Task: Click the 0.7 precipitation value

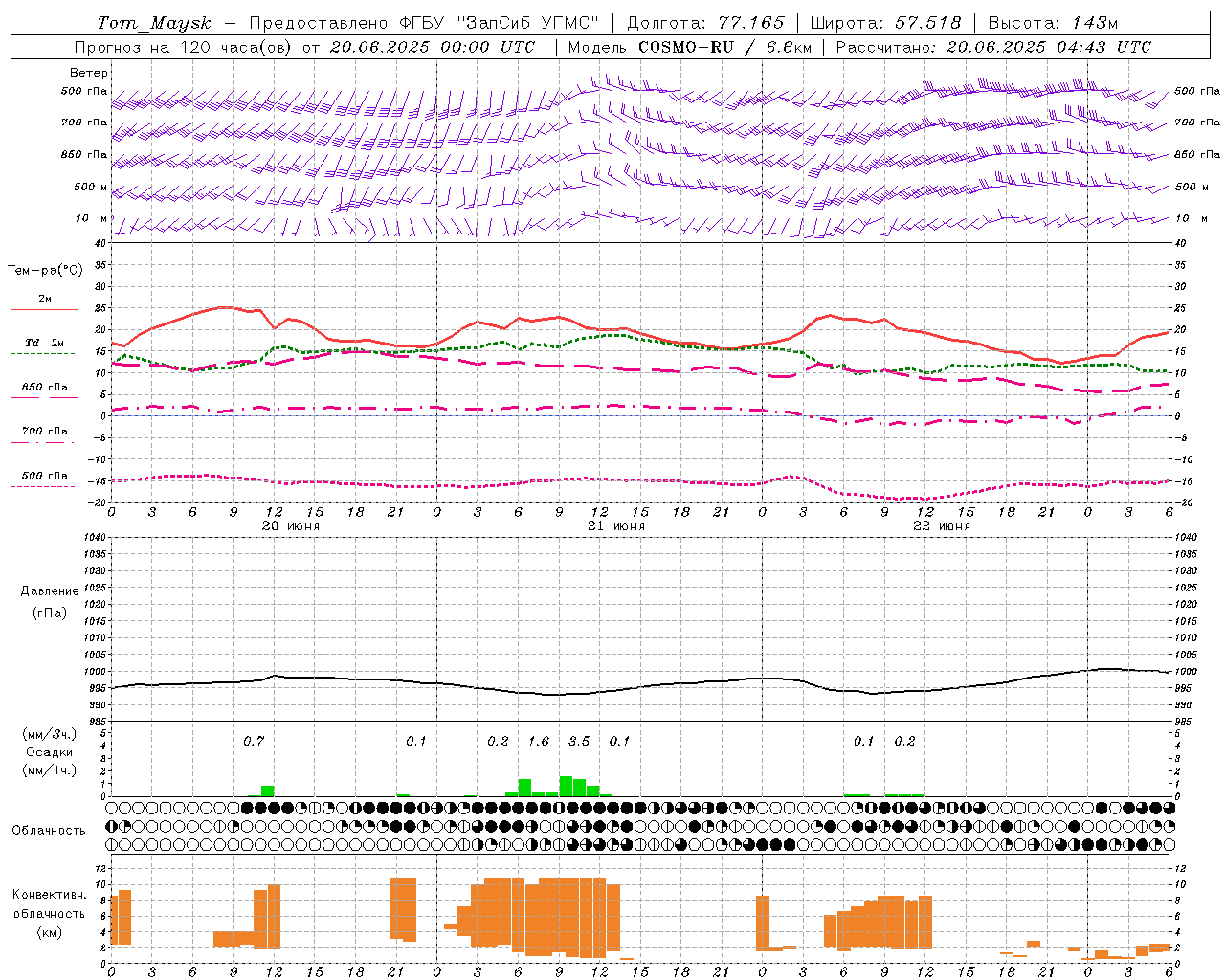Action: coord(254,741)
